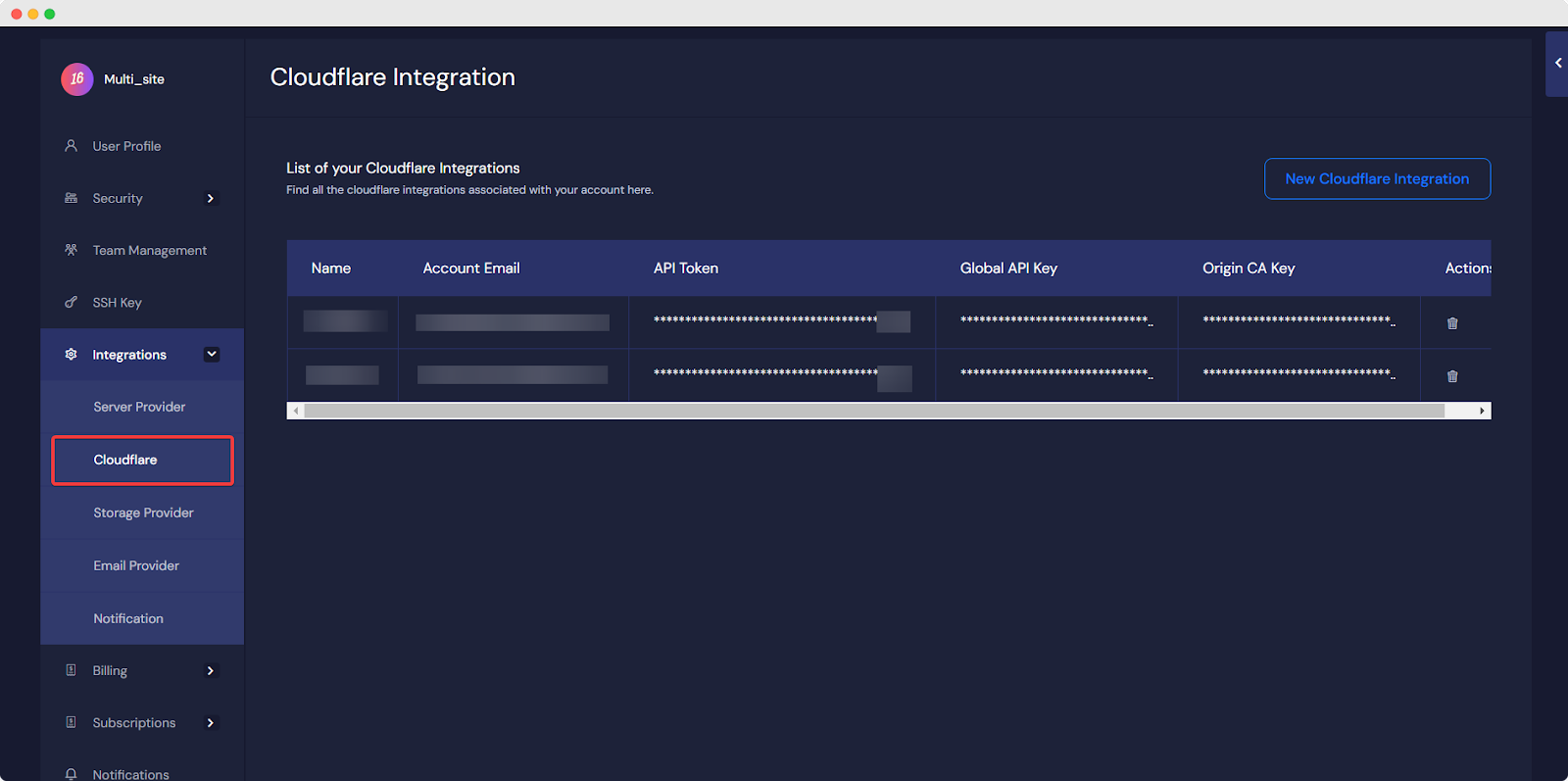Click the scrollbar left arrow
This screenshot has height=781, width=1568.
coord(296,411)
